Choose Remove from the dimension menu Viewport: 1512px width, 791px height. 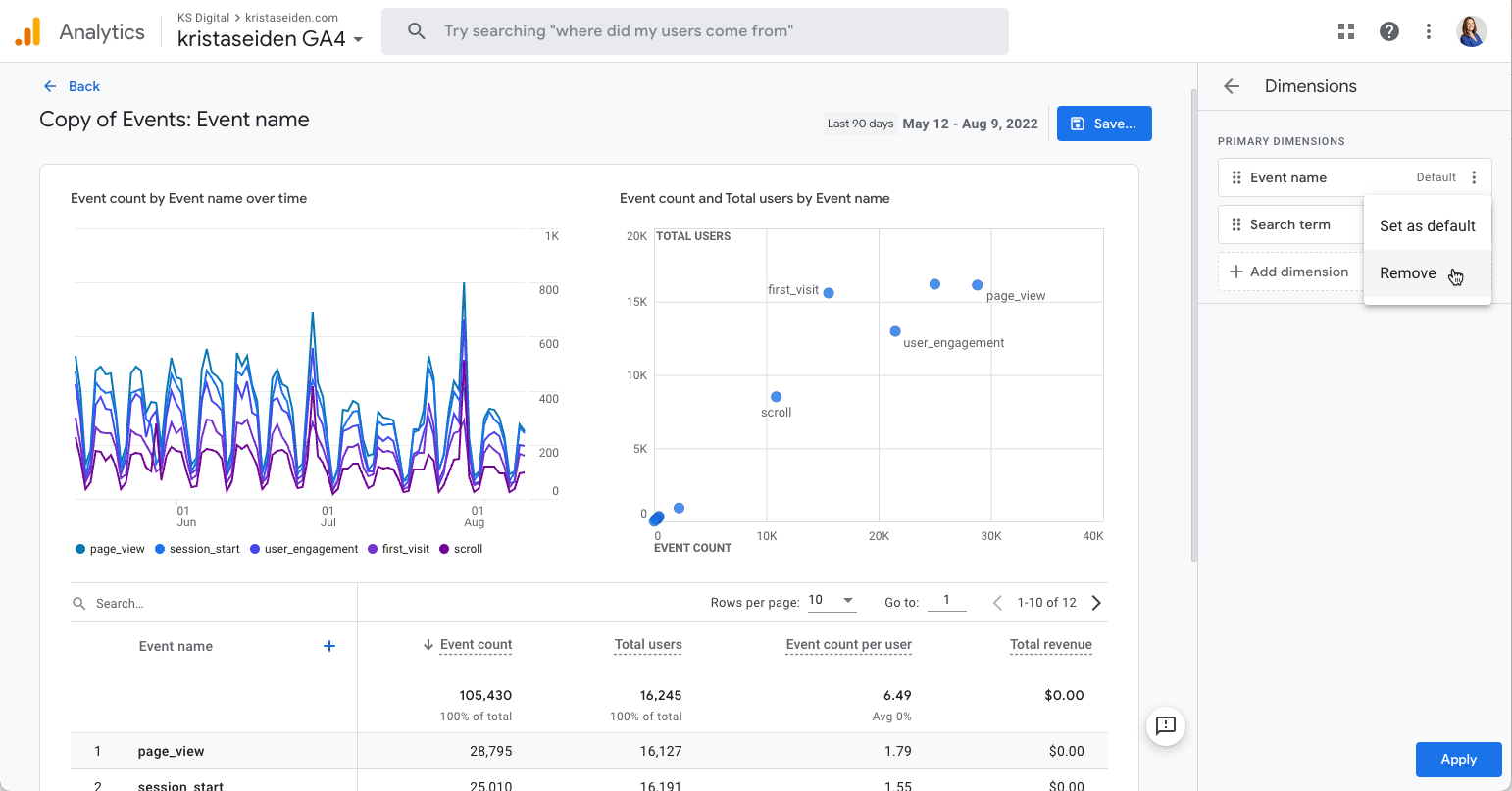pos(1407,273)
